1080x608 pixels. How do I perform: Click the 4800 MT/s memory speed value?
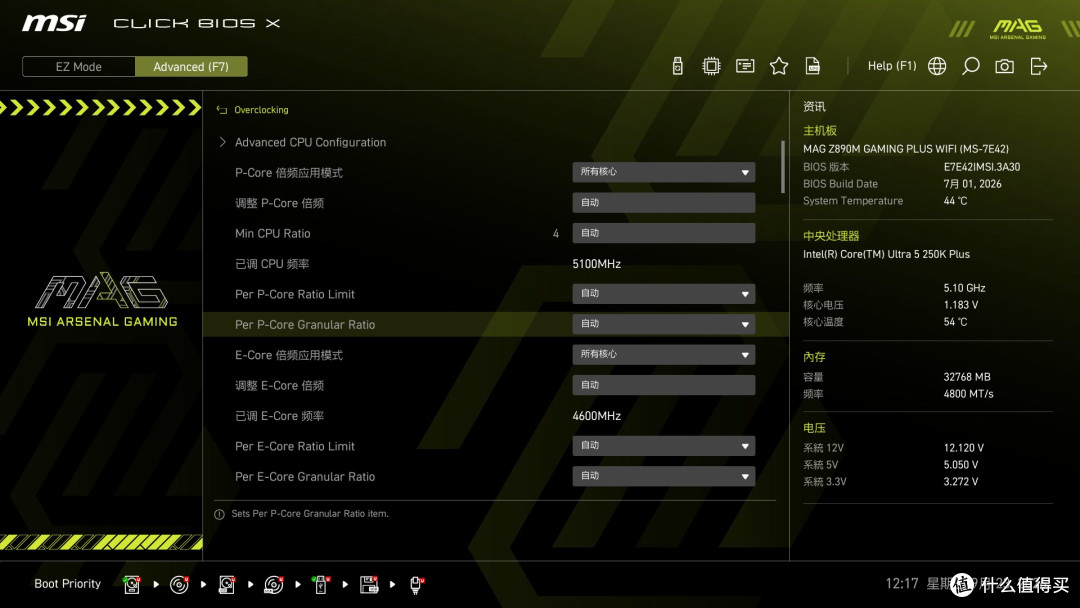pos(968,394)
